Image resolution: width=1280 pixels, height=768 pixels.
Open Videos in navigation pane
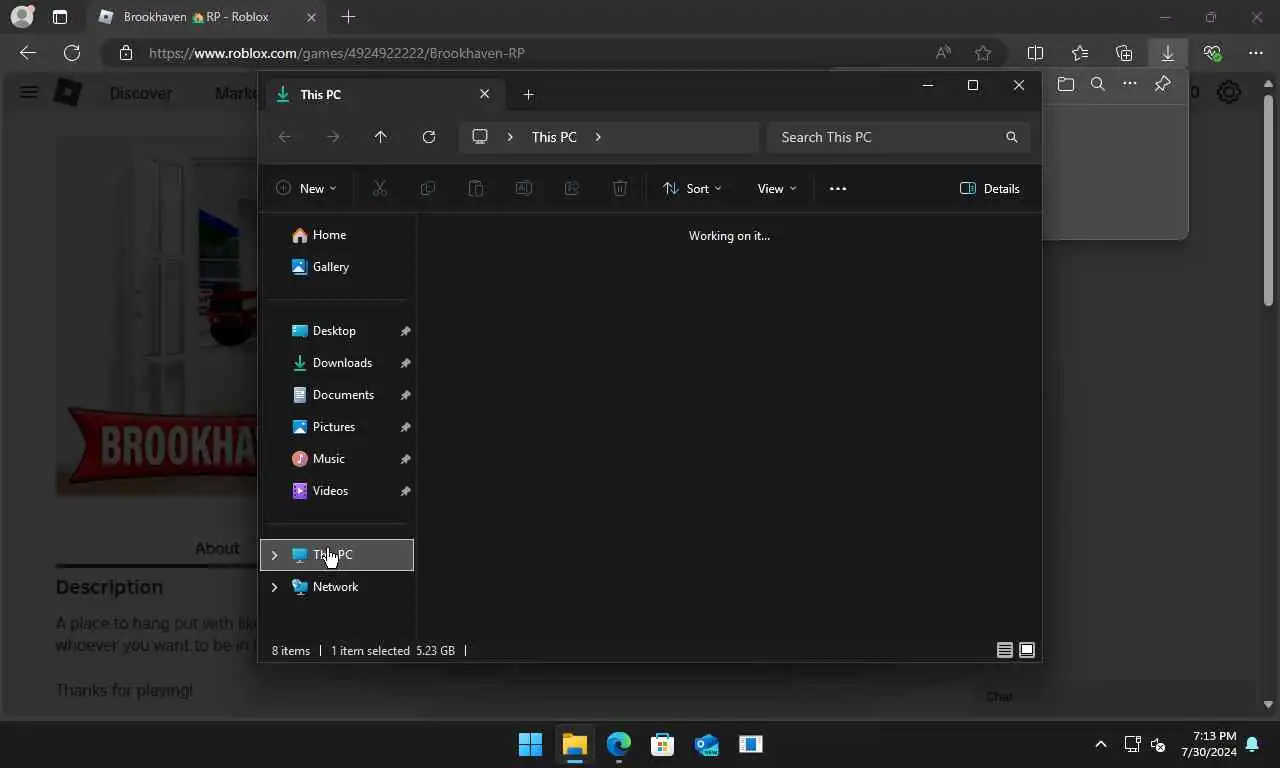tap(337, 491)
